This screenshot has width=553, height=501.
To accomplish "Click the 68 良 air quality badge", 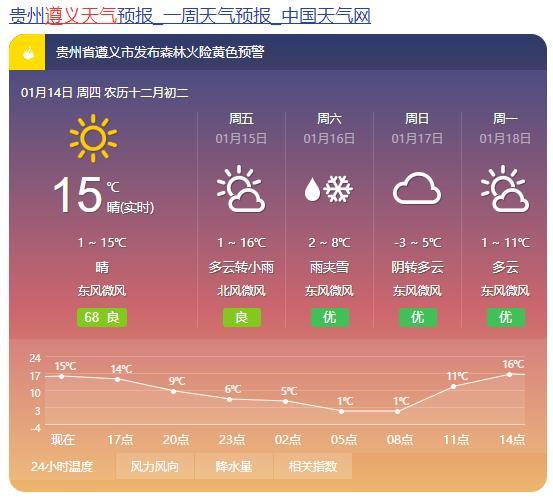I will (x=102, y=317).
